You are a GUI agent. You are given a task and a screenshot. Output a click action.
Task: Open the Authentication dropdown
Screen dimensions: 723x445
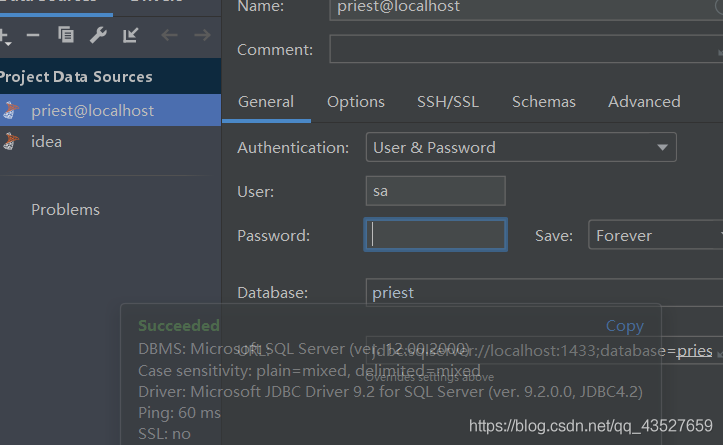(x=521, y=147)
